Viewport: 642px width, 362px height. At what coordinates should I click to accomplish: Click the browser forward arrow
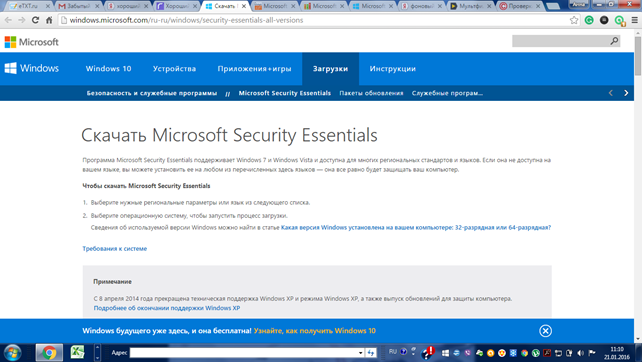pos(22,20)
